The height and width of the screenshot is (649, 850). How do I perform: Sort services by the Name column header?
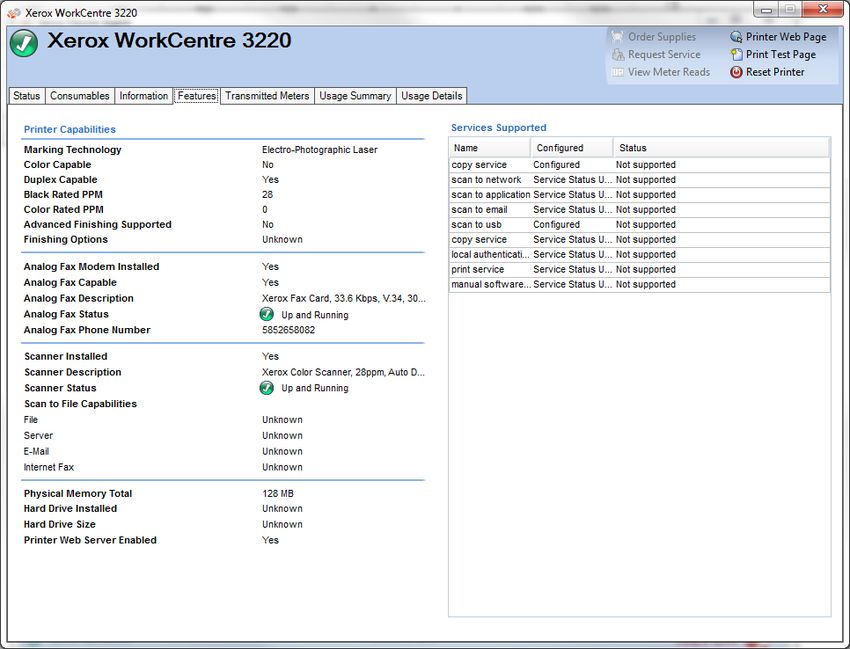490,147
